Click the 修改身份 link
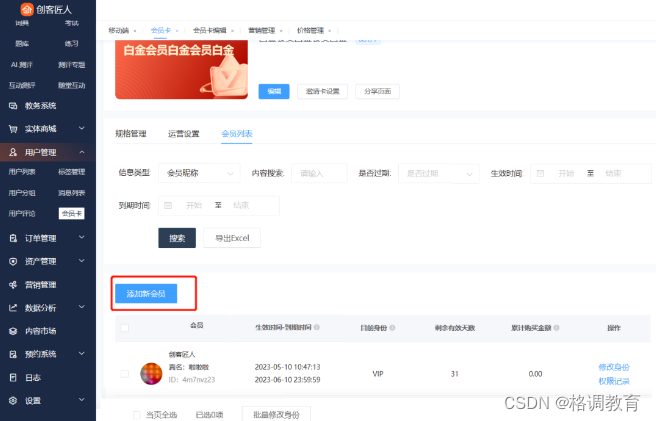Image resolution: width=656 pixels, height=421 pixels. pos(614,367)
